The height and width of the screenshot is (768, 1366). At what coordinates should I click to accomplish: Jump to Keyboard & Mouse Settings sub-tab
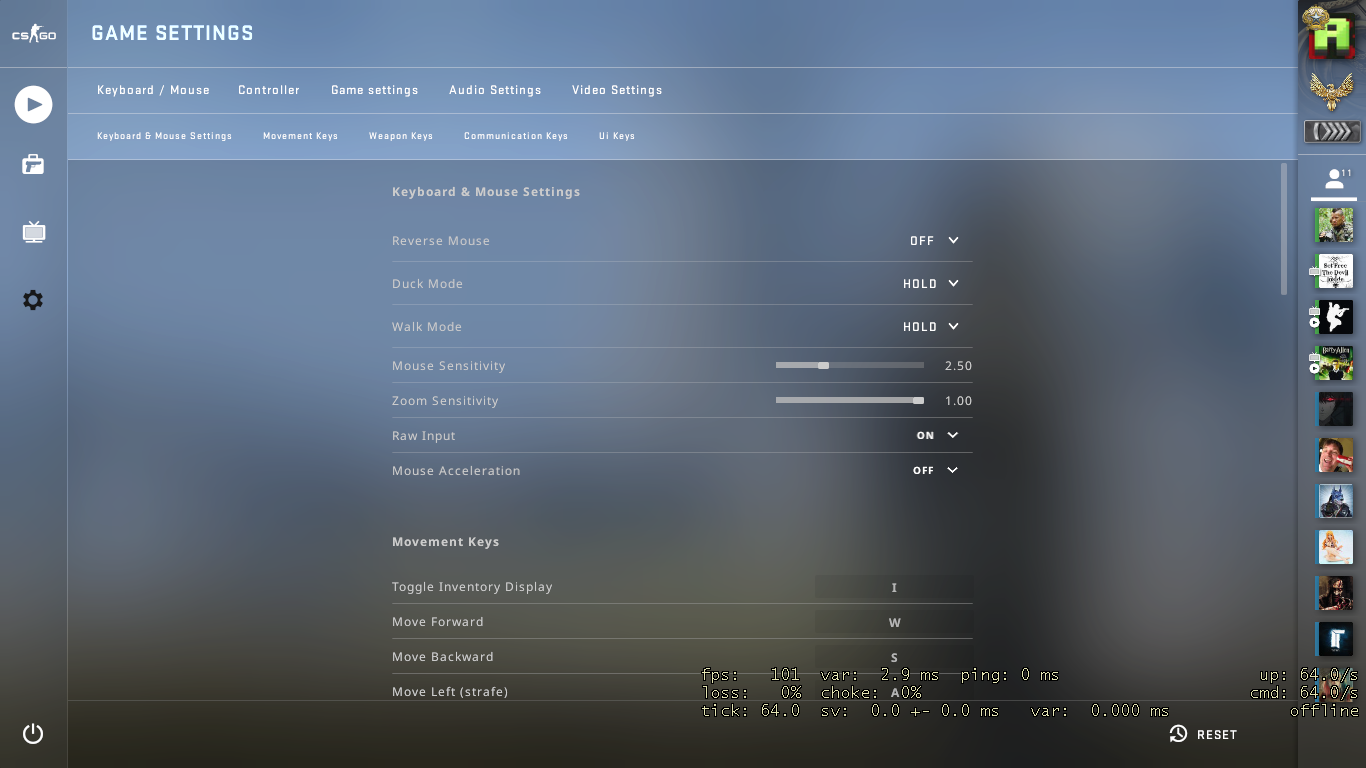pyautogui.click(x=164, y=136)
